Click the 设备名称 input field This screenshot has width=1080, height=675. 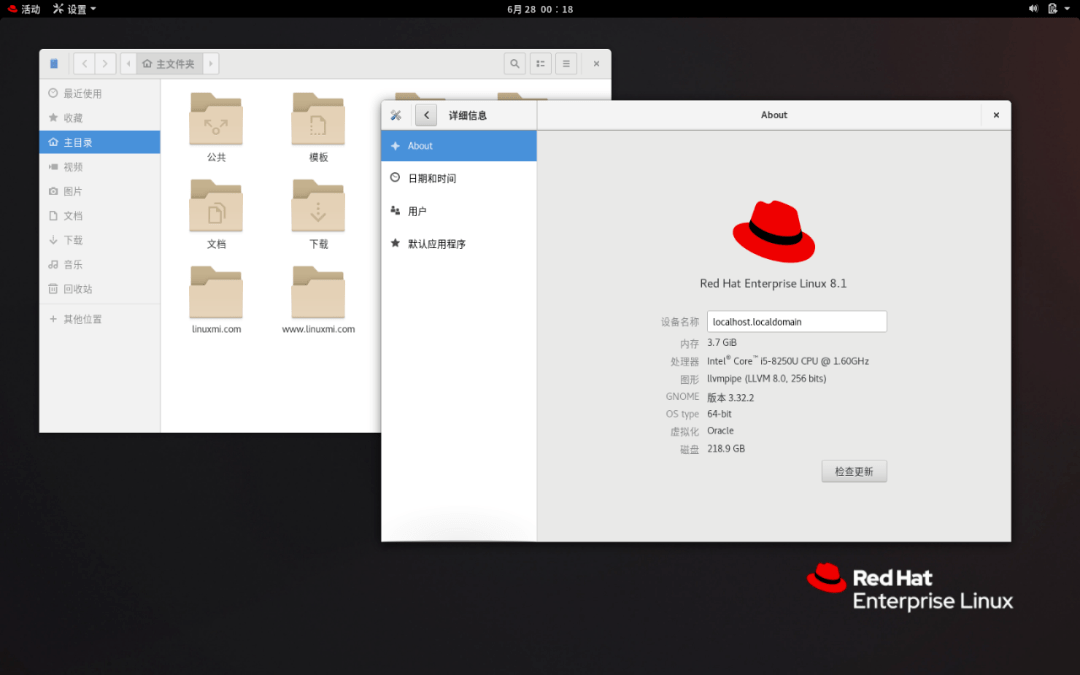pos(797,322)
